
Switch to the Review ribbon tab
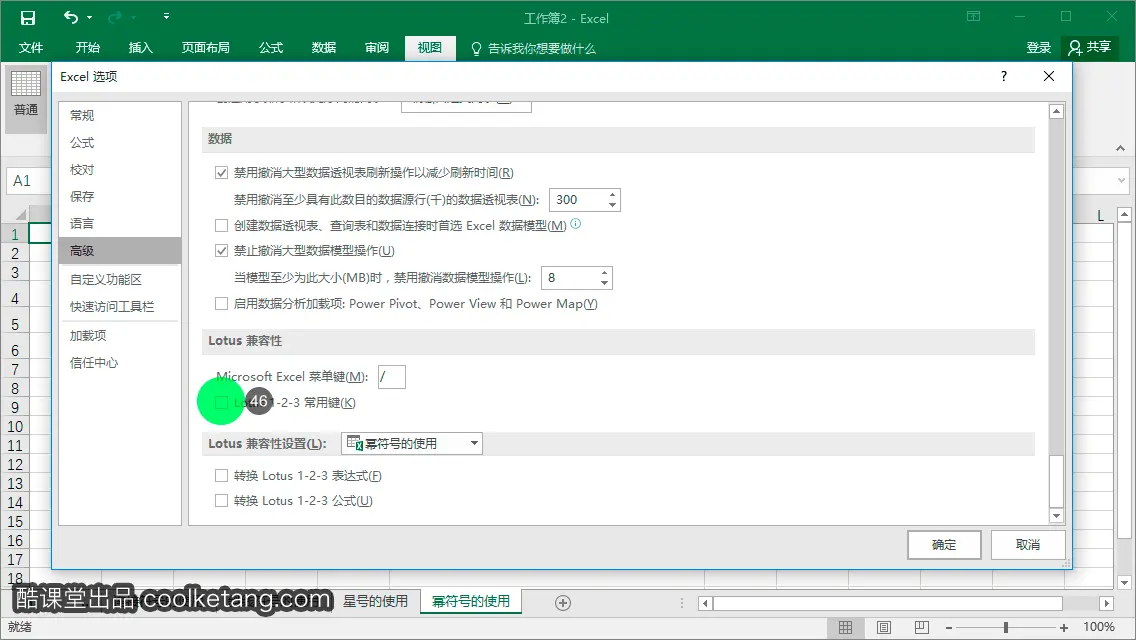pos(376,48)
